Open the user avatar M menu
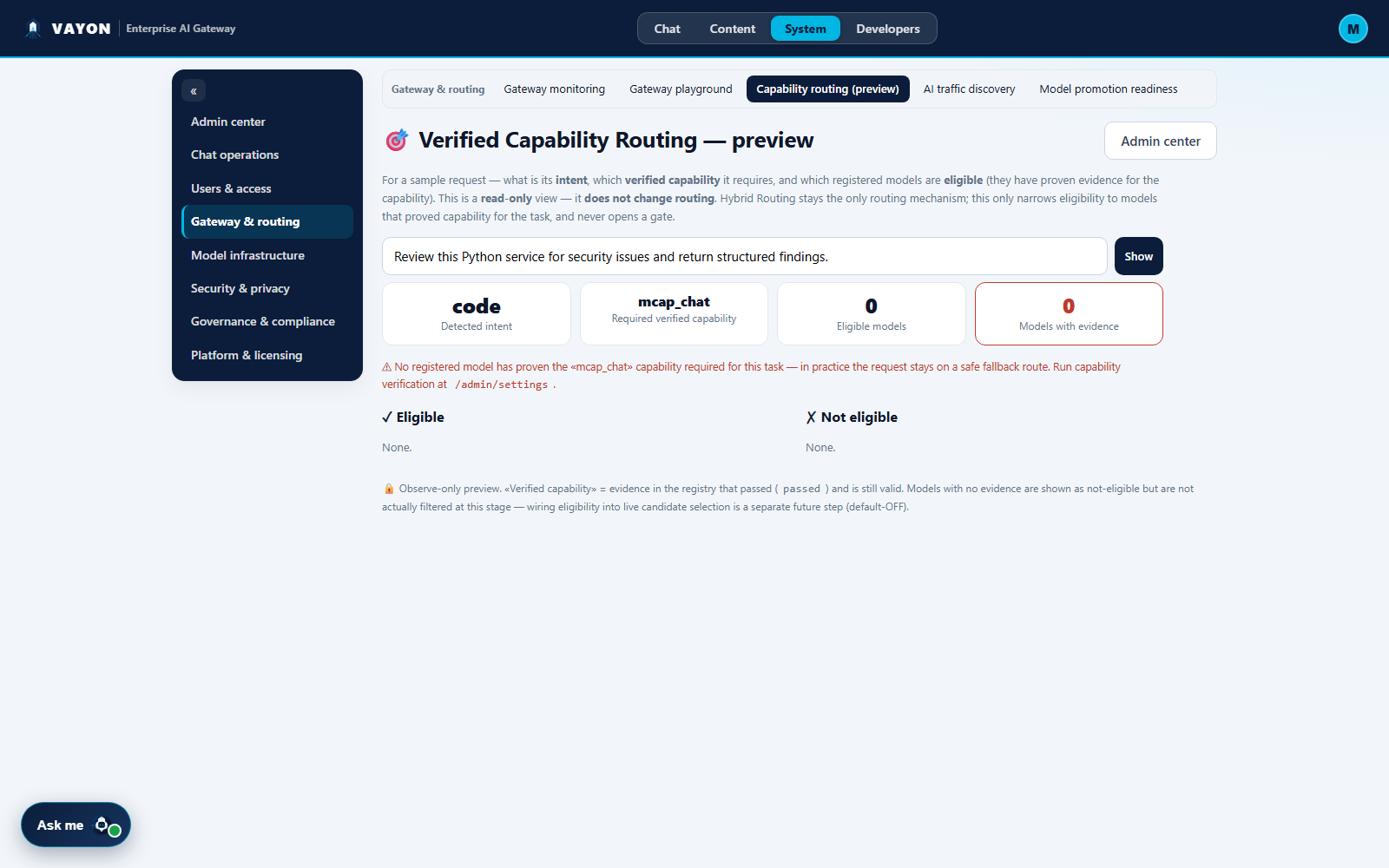This screenshot has height=868, width=1389. point(1353,29)
